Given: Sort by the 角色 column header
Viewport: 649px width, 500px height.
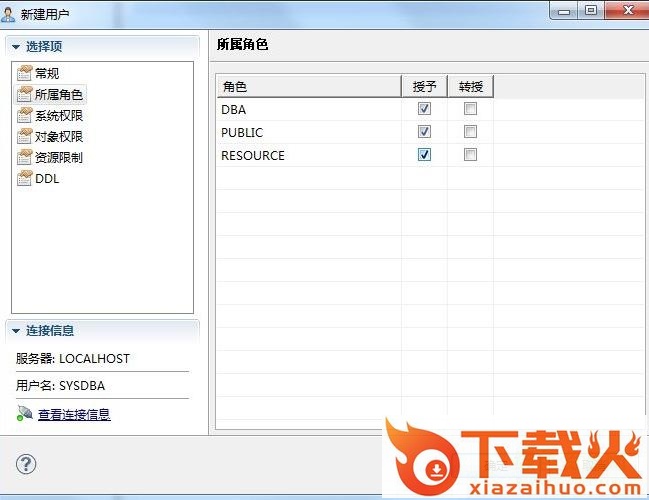Looking at the screenshot, I should (x=309, y=87).
